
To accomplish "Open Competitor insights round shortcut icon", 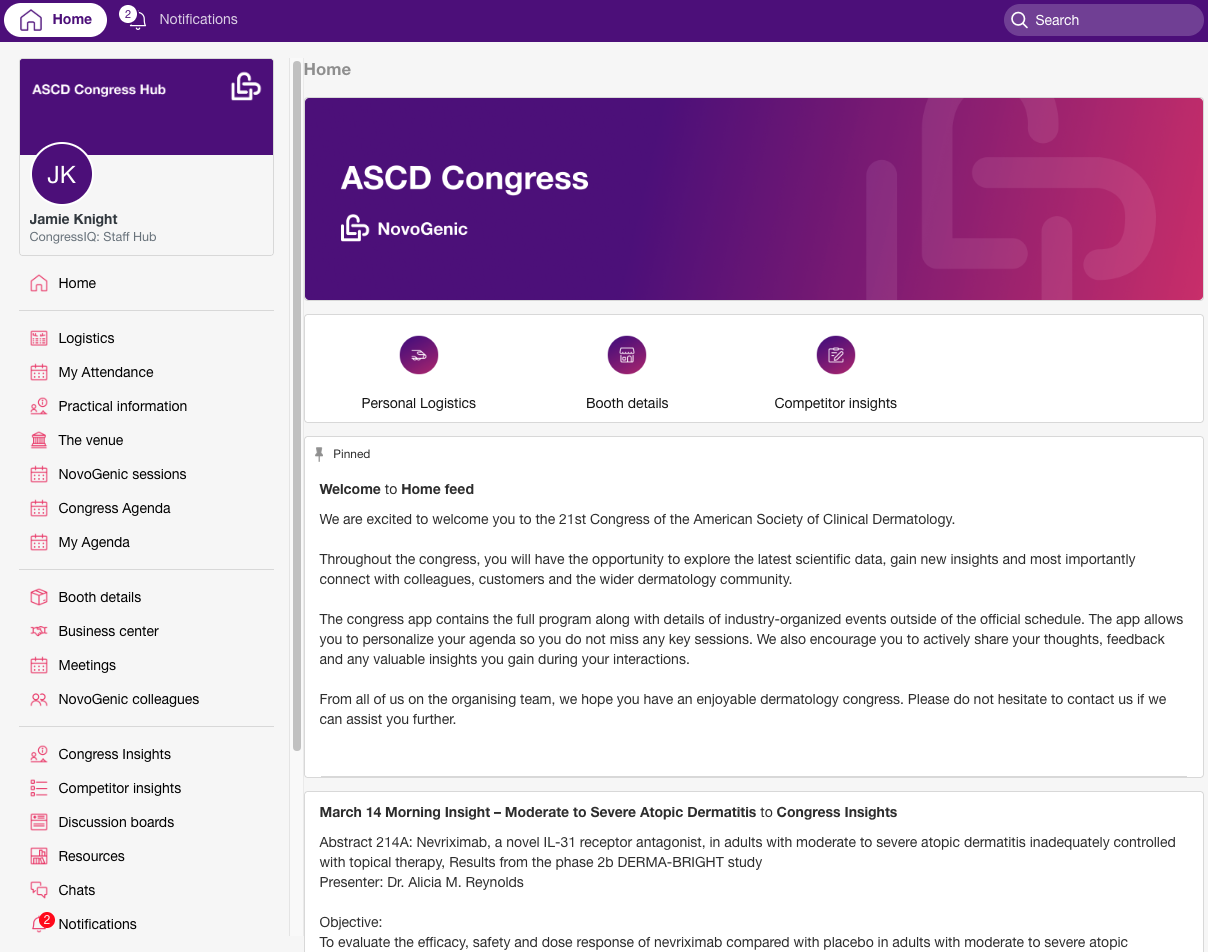I will (836, 355).
